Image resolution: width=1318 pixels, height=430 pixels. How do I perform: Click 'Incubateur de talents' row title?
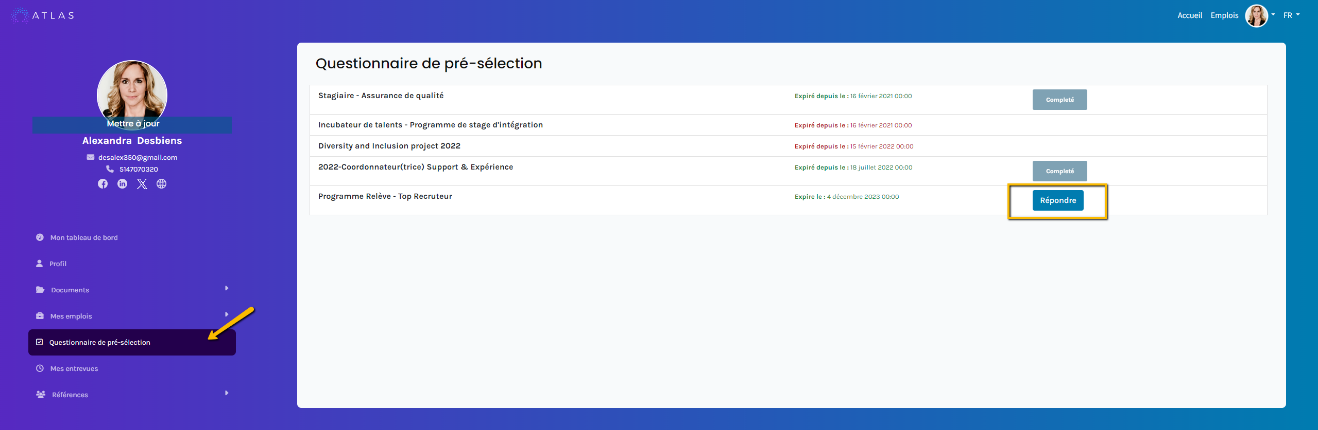click(430, 125)
